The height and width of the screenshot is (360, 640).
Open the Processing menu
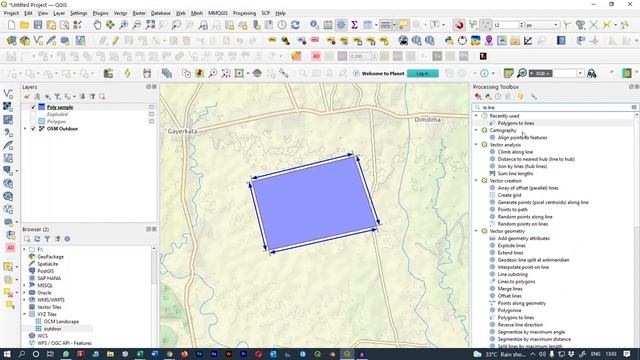tap(244, 13)
